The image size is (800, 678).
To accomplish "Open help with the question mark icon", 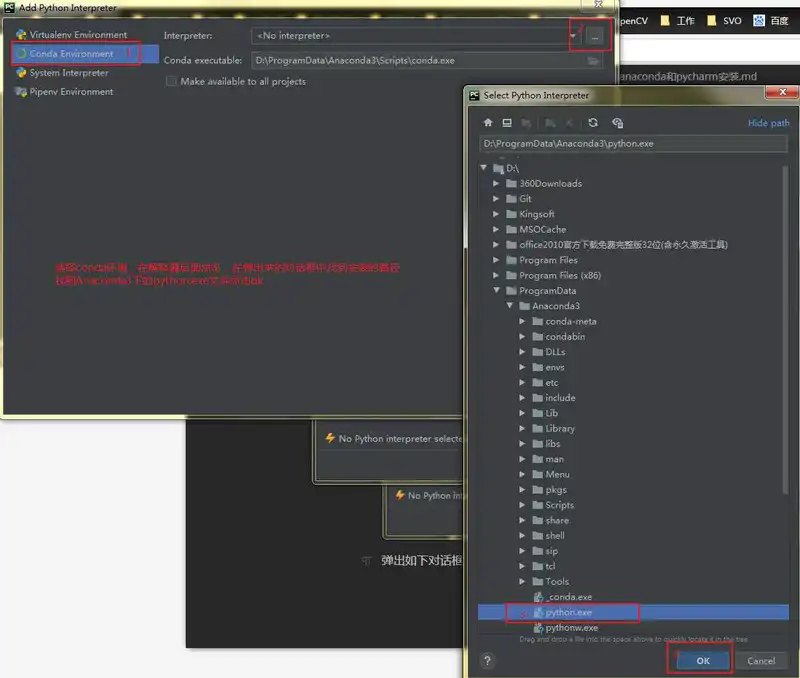I will click(487, 661).
